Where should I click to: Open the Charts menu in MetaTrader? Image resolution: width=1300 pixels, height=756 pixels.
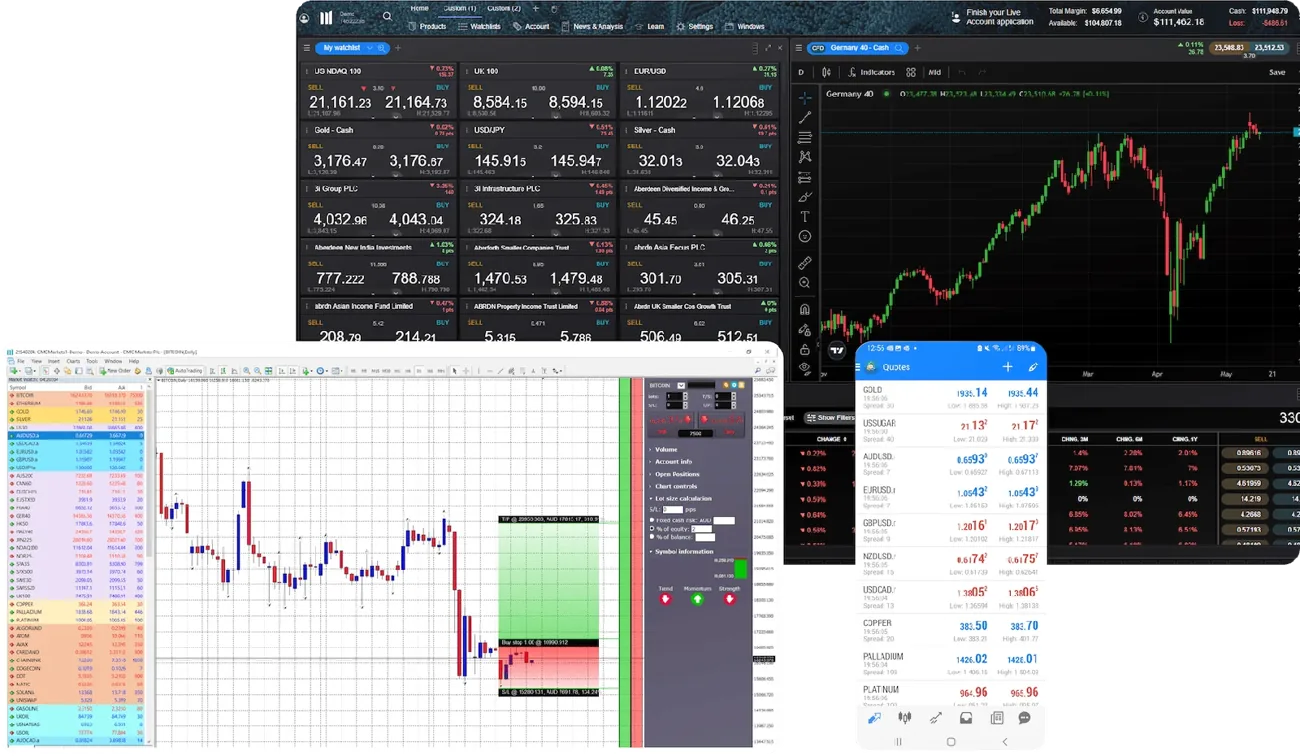pos(73,361)
